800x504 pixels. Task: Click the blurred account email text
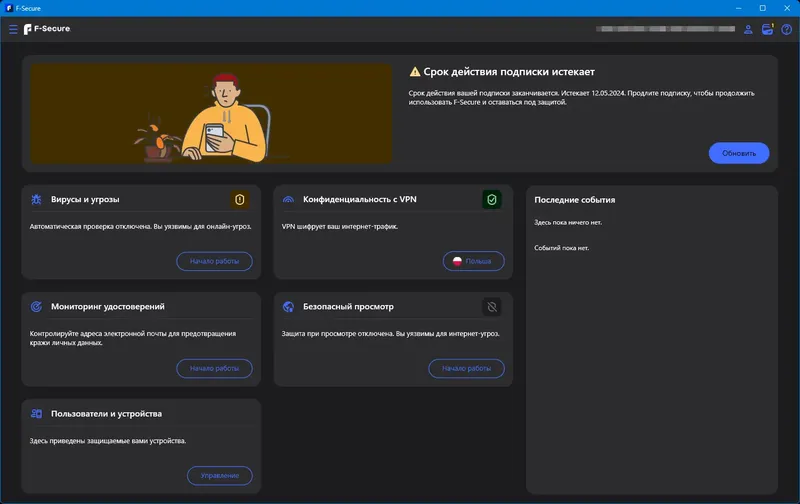tap(665, 29)
